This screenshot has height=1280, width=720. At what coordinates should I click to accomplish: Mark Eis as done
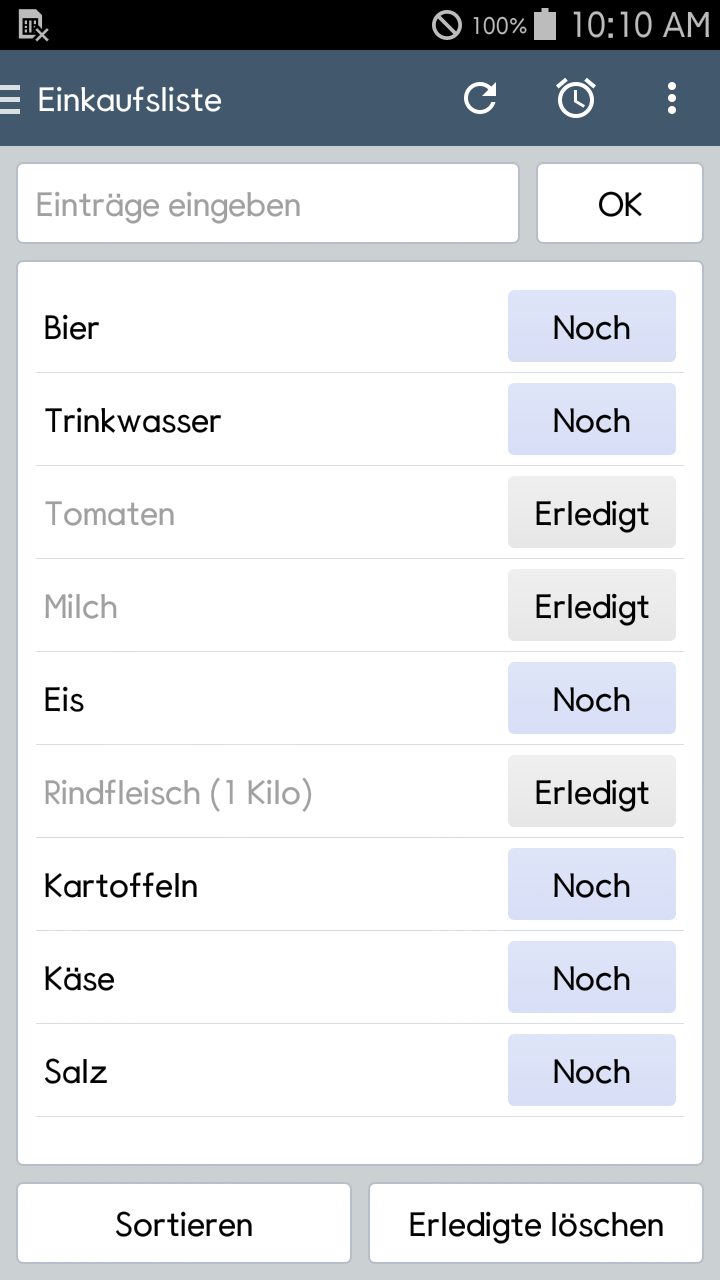[591, 699]
